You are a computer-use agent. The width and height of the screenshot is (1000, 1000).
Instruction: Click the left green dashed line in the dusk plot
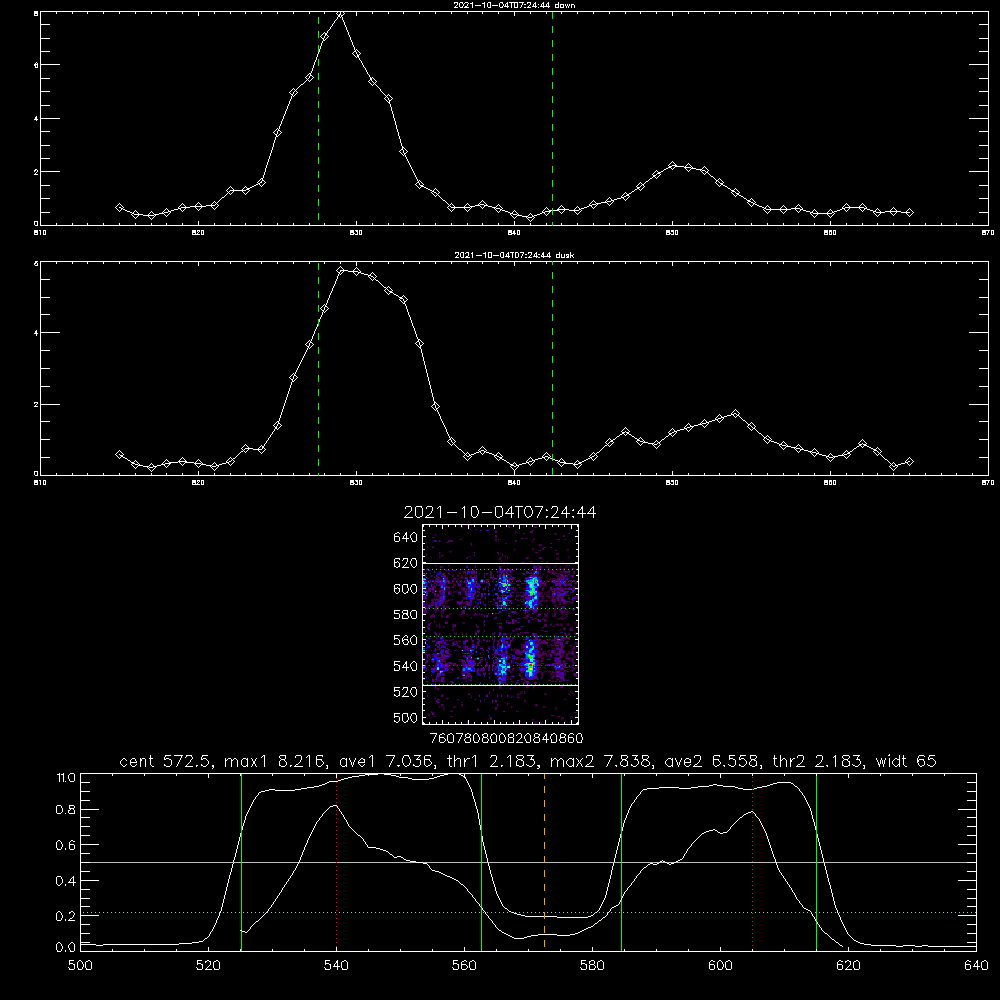(x=318, y=368)
